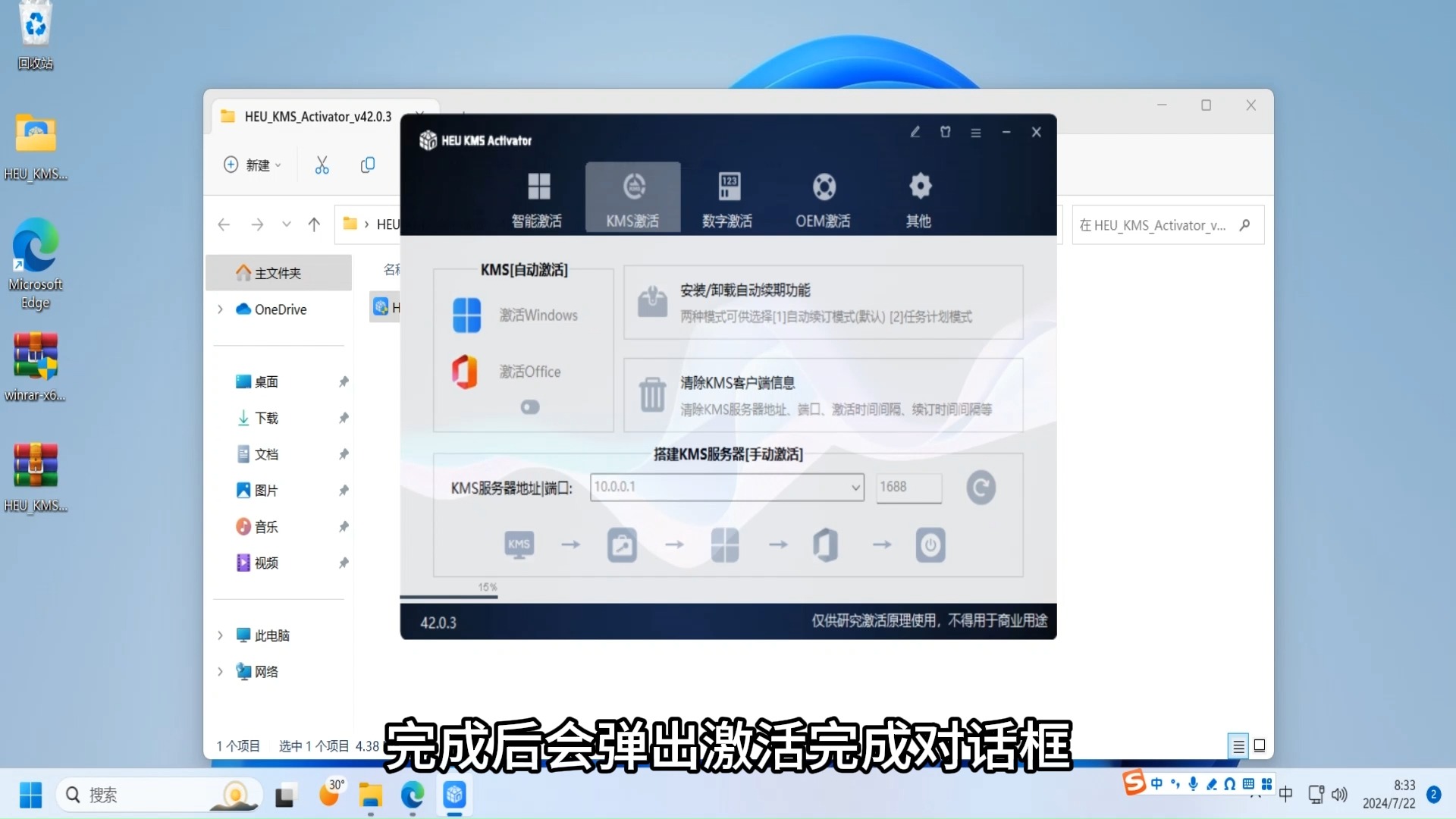Open the pencil edit icon in the activator titlebar
1456x819 pixels.
pyautogui.click(x=915, y=132)
